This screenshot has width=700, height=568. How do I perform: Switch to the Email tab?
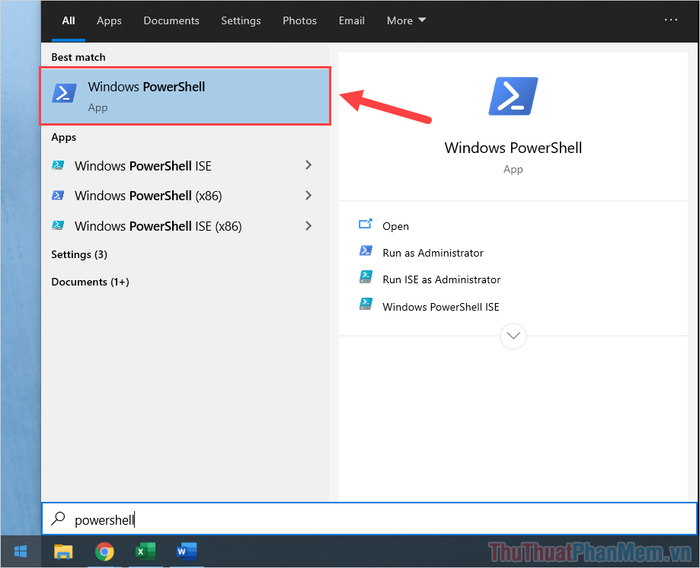click(x=351, y=21)
